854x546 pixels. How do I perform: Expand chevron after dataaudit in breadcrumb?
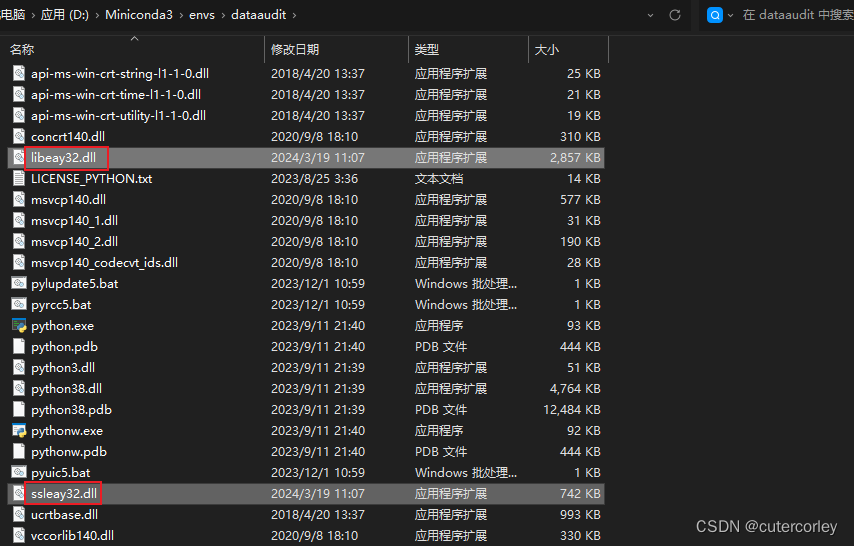point(294,15)
